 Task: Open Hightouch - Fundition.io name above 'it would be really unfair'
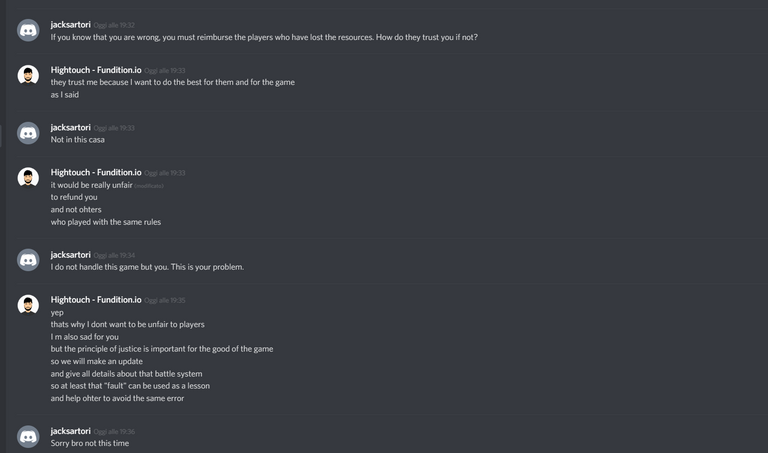[96, 172]
